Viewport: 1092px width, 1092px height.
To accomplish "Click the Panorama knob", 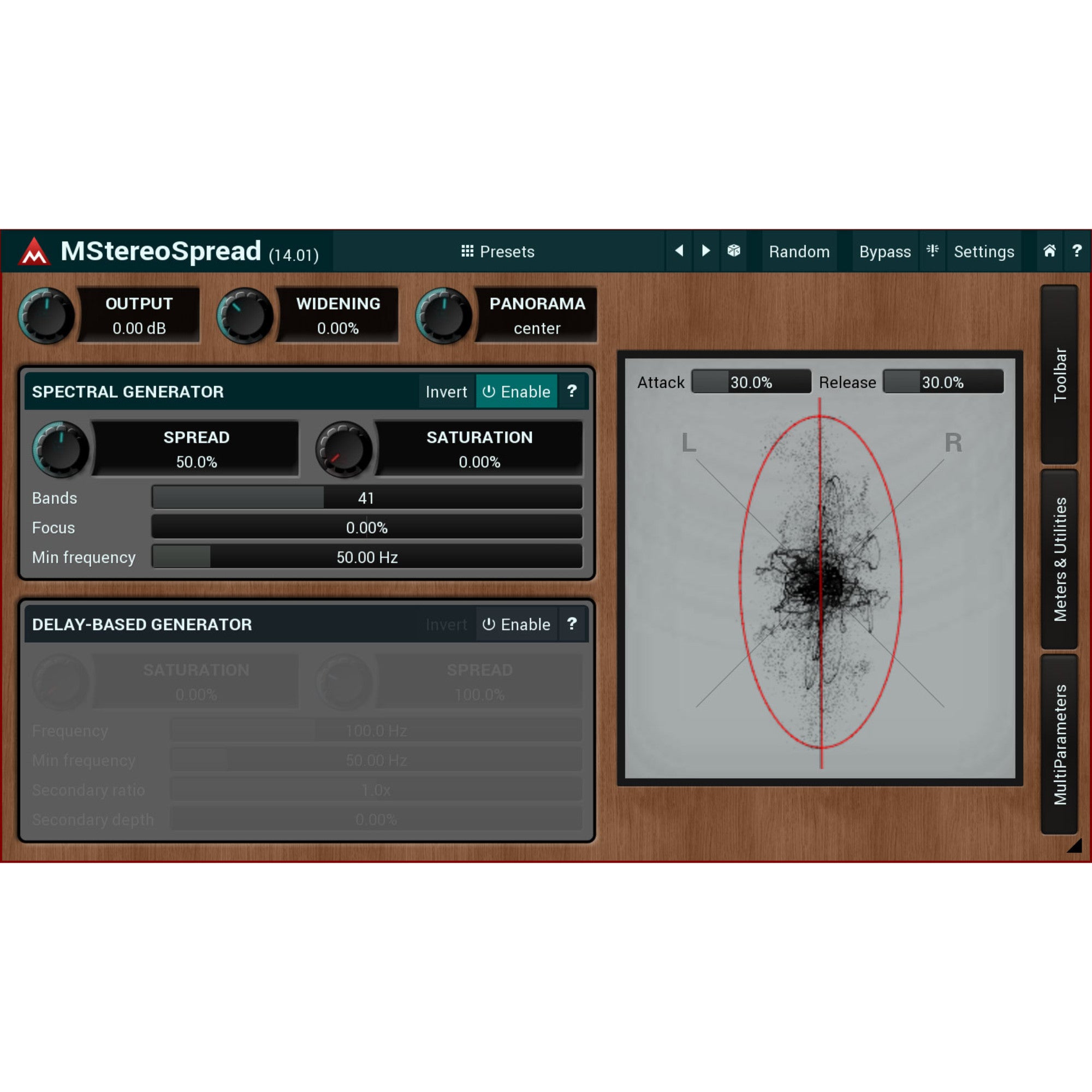I will (x=443, y=316).
